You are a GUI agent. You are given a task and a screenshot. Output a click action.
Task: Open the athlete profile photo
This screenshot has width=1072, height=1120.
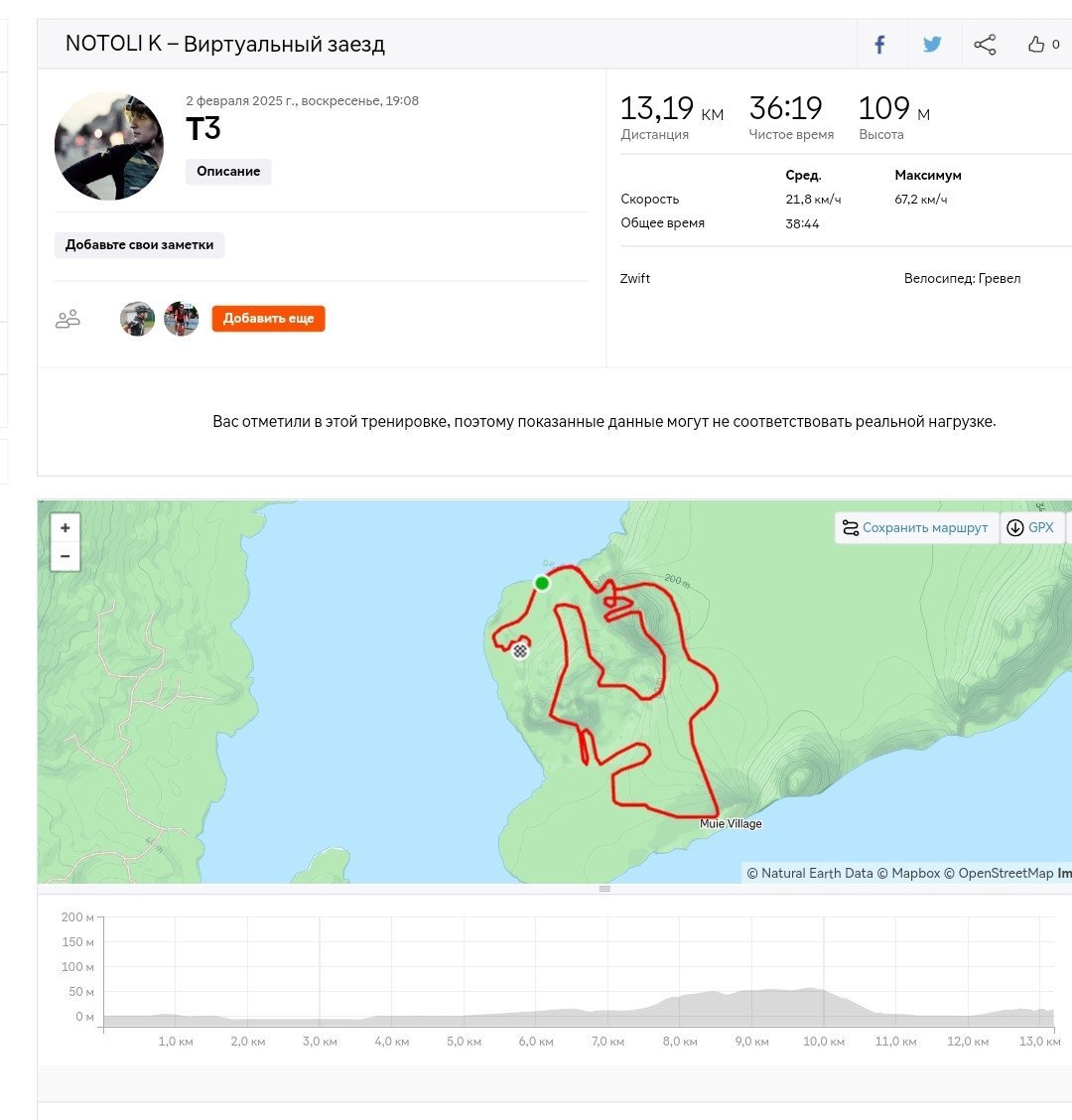109,146
